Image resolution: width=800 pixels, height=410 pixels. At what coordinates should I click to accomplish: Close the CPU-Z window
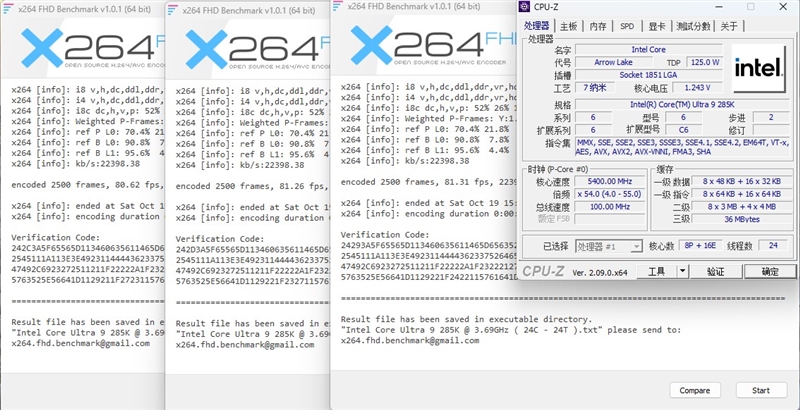click(x=783, y=7)
